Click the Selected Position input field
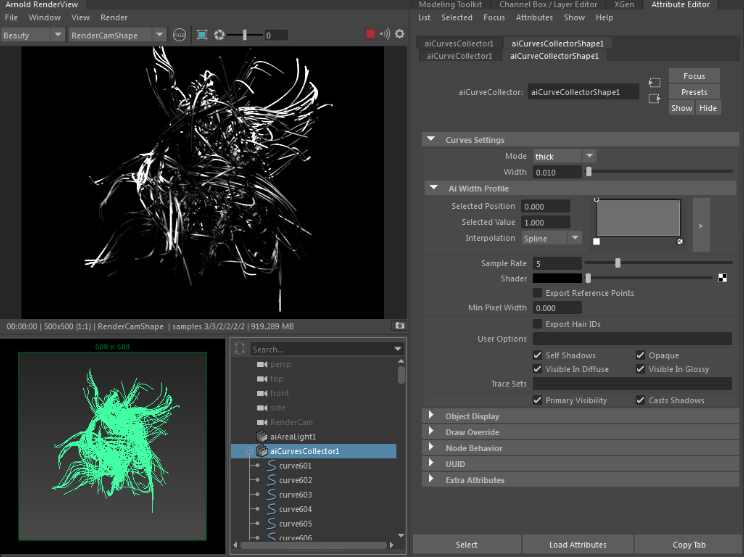The image size is (744, 557). (545, 206)
